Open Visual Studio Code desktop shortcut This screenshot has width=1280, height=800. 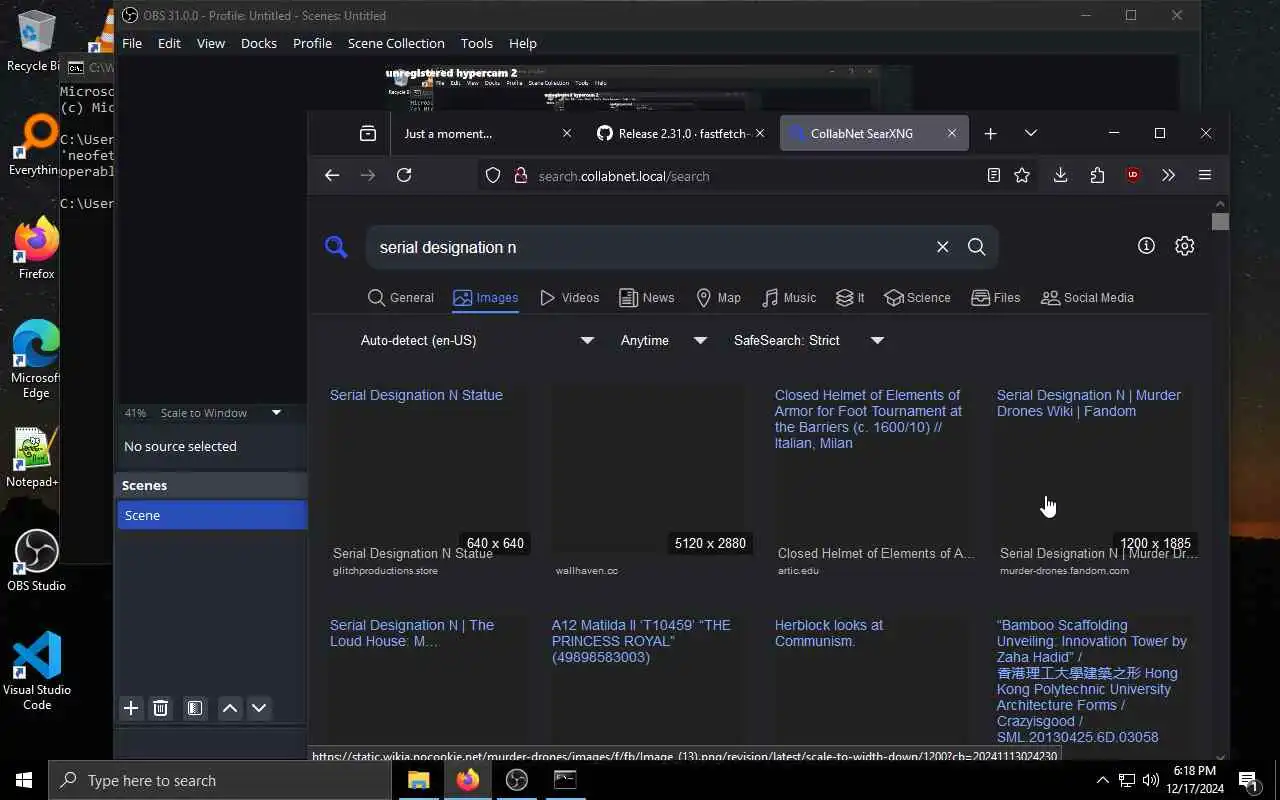click(37, 670)
